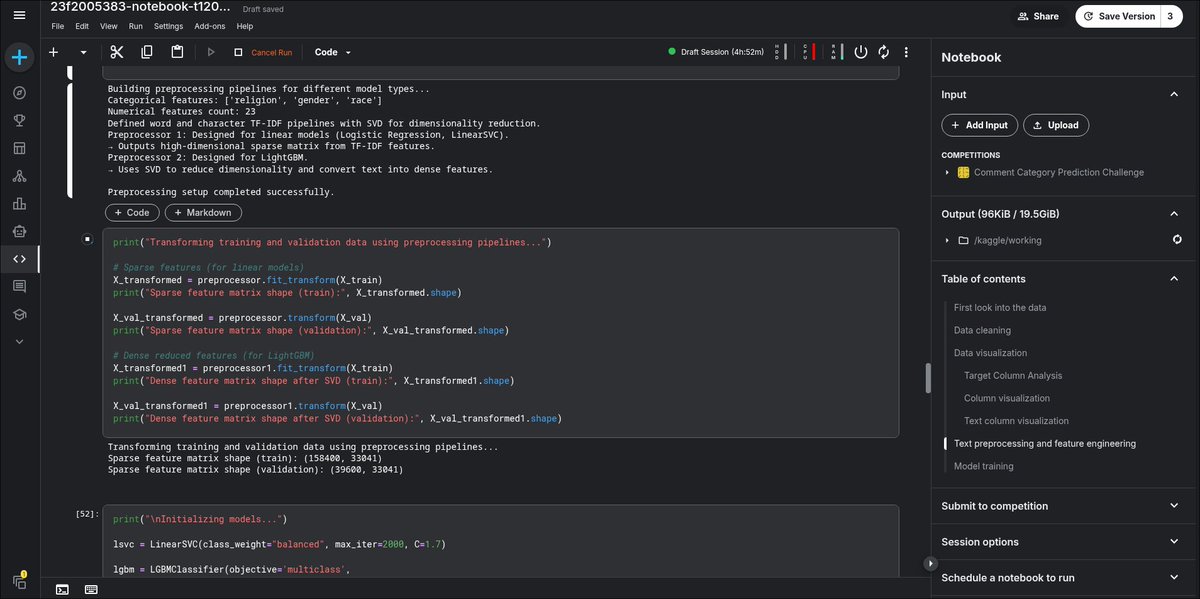
Task: Click the power off session icon
Action: point(861,52)
